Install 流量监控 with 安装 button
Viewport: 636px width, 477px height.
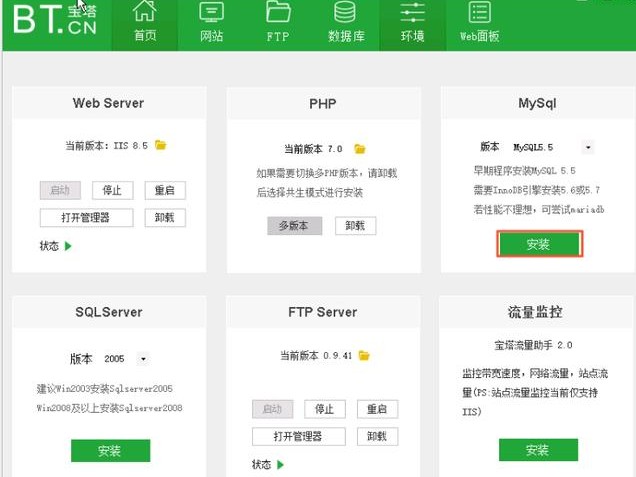click(538, 450)
